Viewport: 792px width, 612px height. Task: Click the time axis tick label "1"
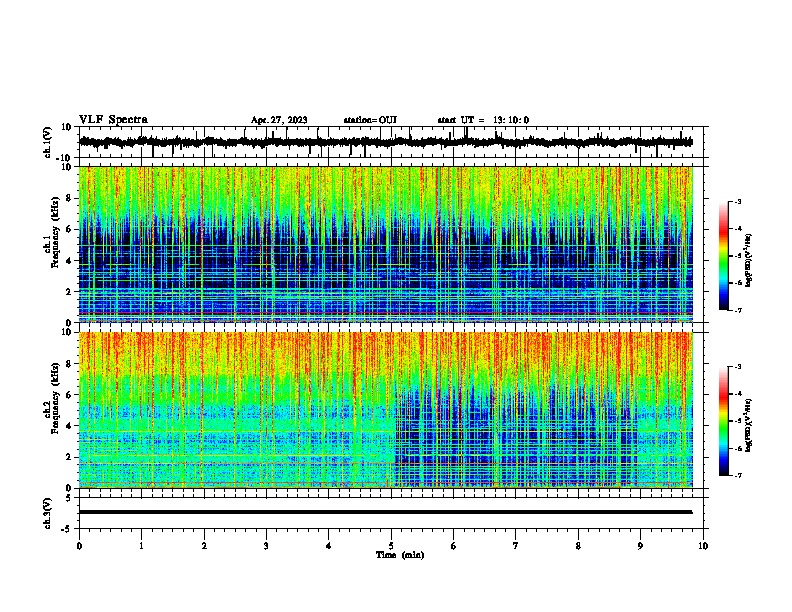(141, 546)
